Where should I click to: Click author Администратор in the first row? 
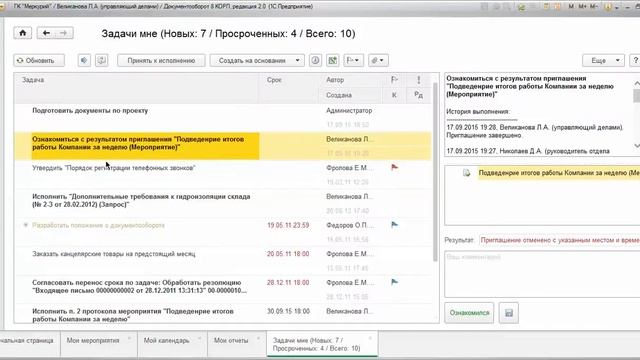(x=349, y=111)
